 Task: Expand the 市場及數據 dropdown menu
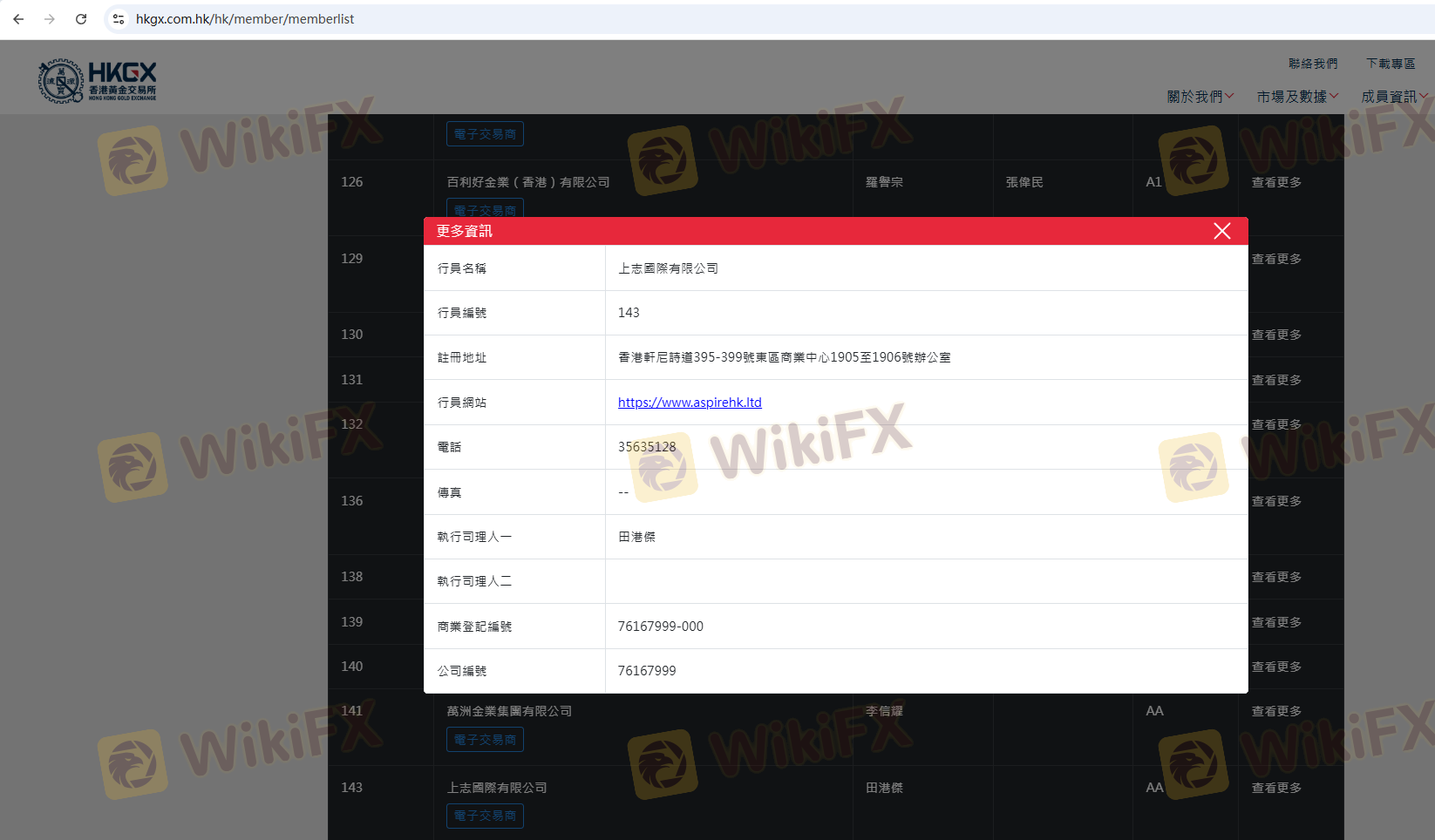pyautogui.click(x=1296, y=97)
